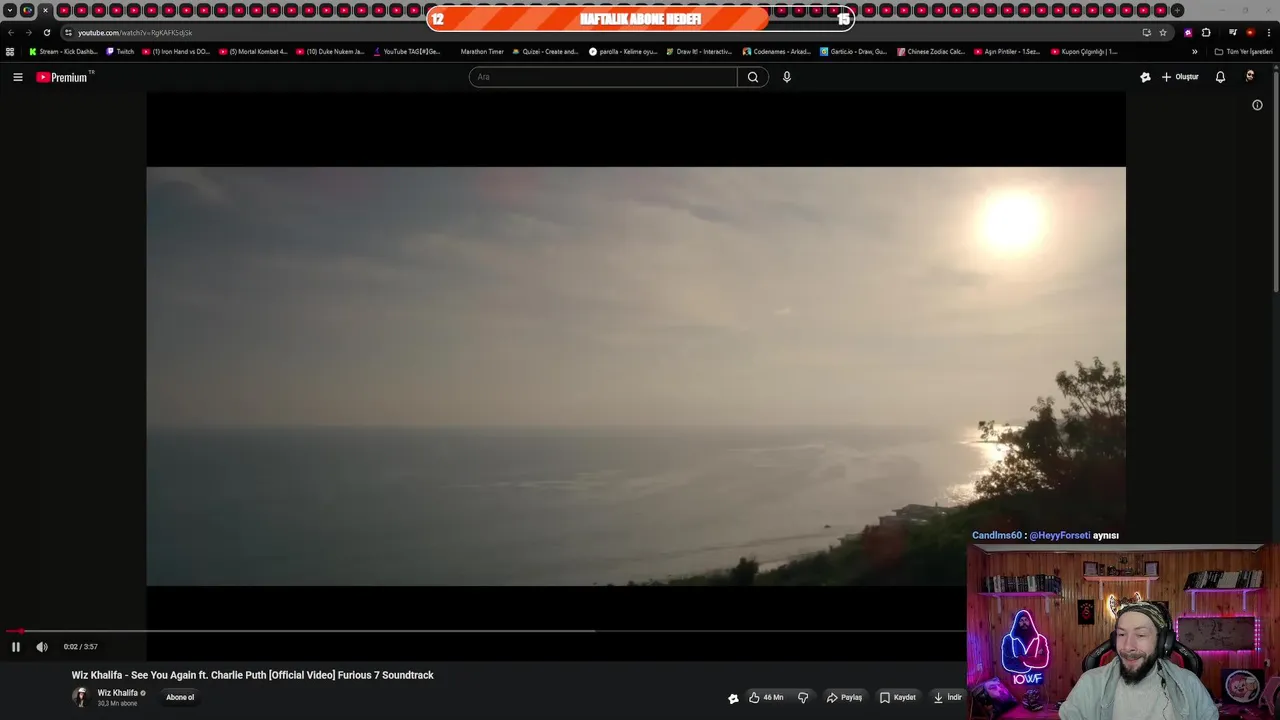
Task: Open the Draw It! bookmark
Action: [699, 52]
